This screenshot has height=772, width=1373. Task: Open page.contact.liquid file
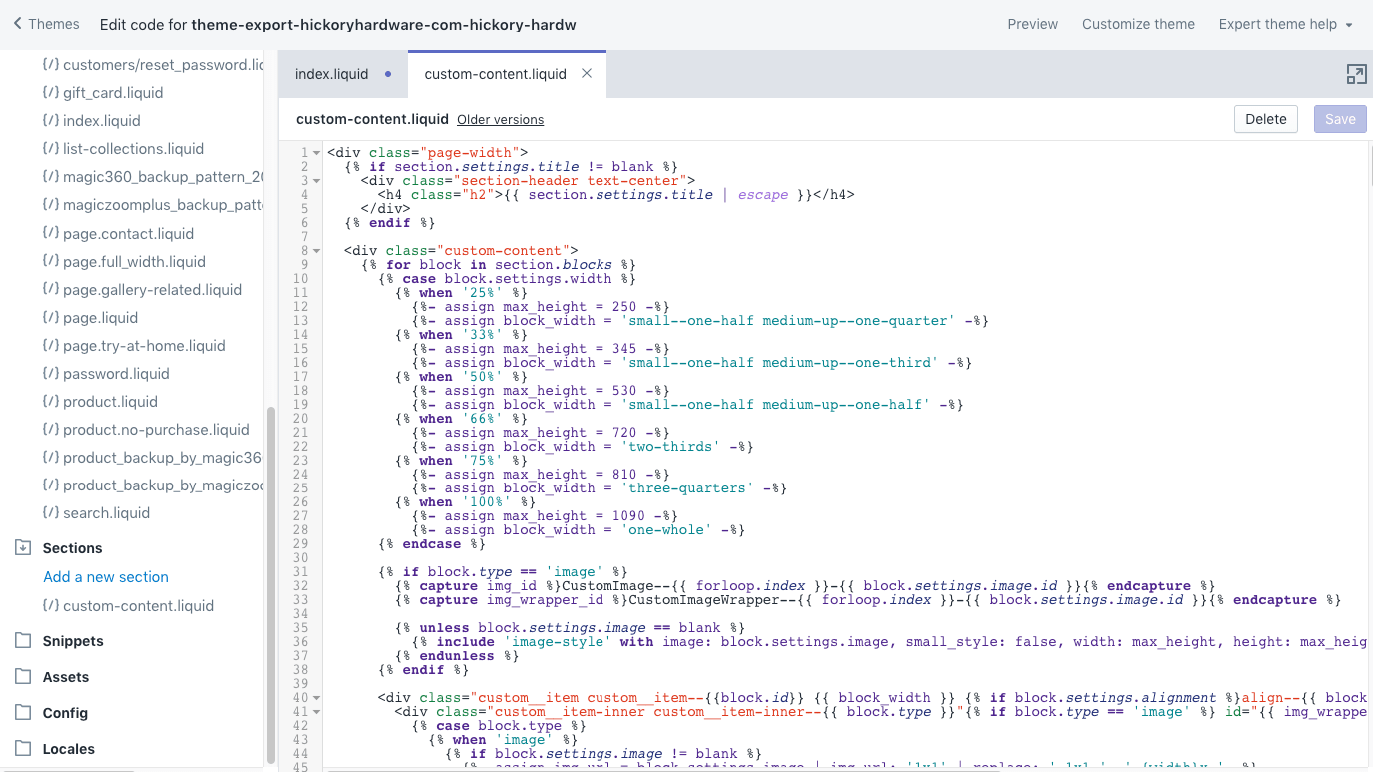point(128,233)
